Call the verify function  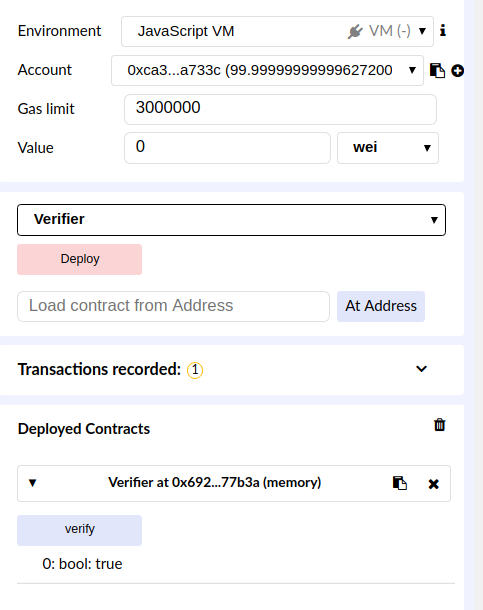[x=79, y=530]
